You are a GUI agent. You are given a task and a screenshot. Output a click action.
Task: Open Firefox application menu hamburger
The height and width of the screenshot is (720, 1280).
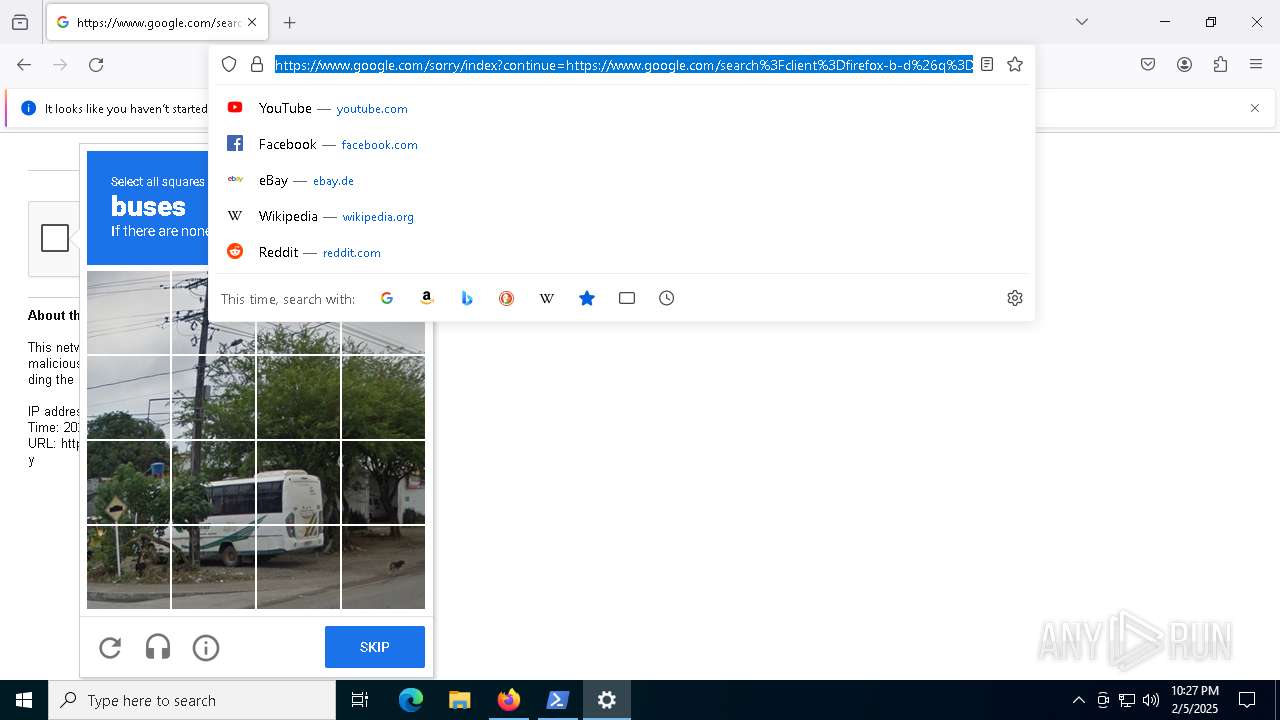(1256, 64)
